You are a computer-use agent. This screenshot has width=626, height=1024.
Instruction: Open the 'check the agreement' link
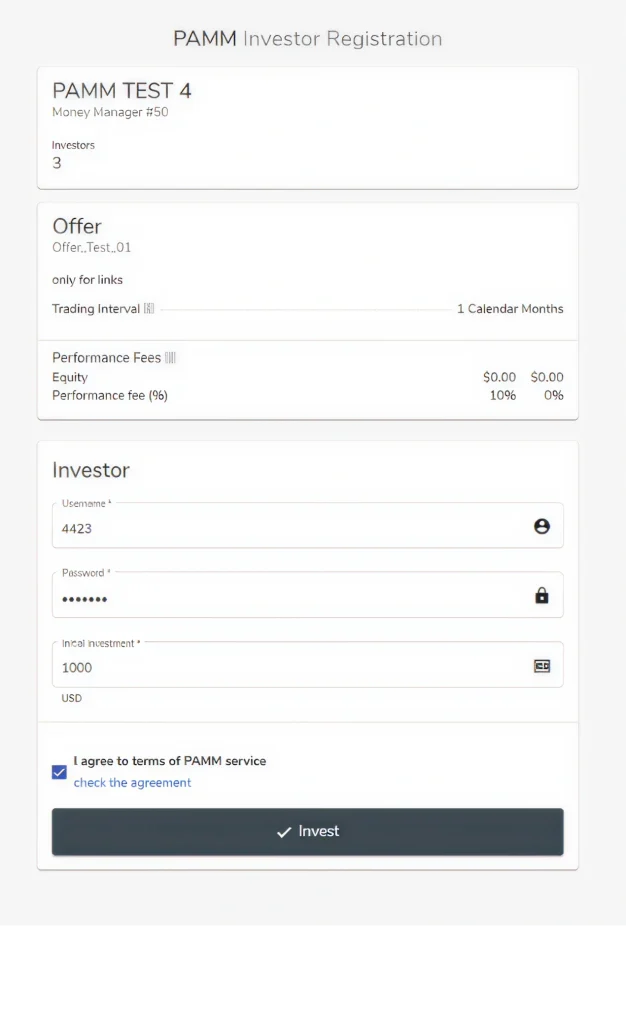click(132, 782)
